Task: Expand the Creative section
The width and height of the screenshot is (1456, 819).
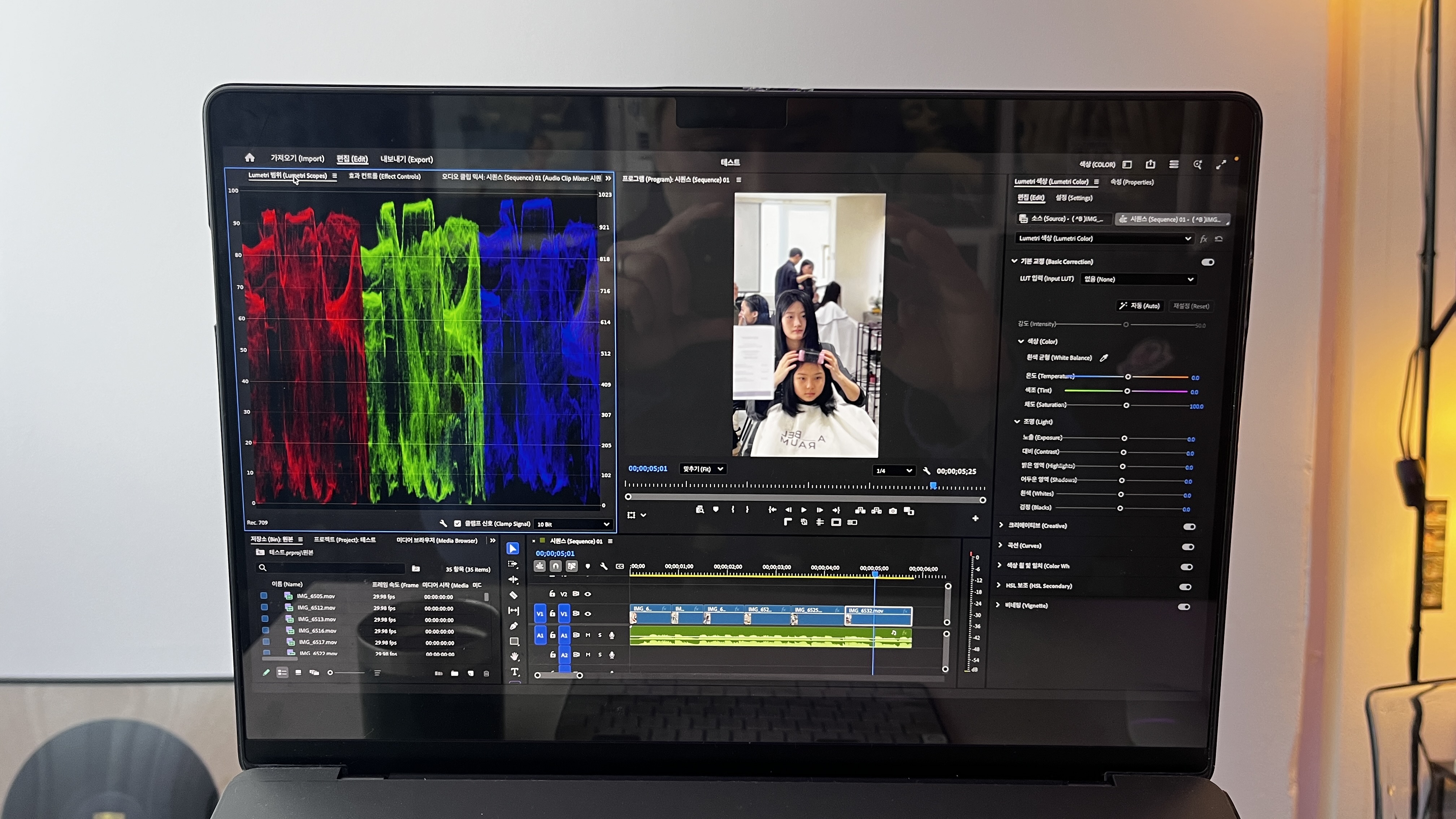Action: tap(1001, 525)
